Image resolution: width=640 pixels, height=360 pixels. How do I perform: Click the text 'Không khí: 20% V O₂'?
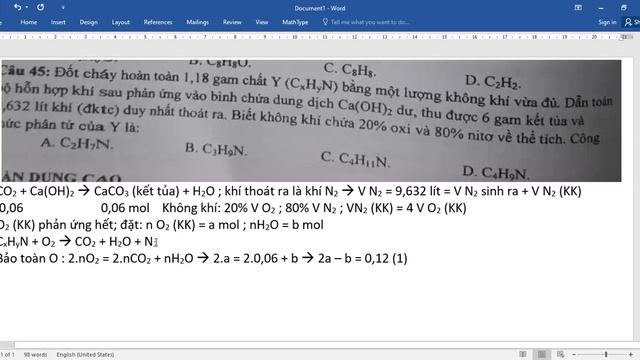point(219,208)
